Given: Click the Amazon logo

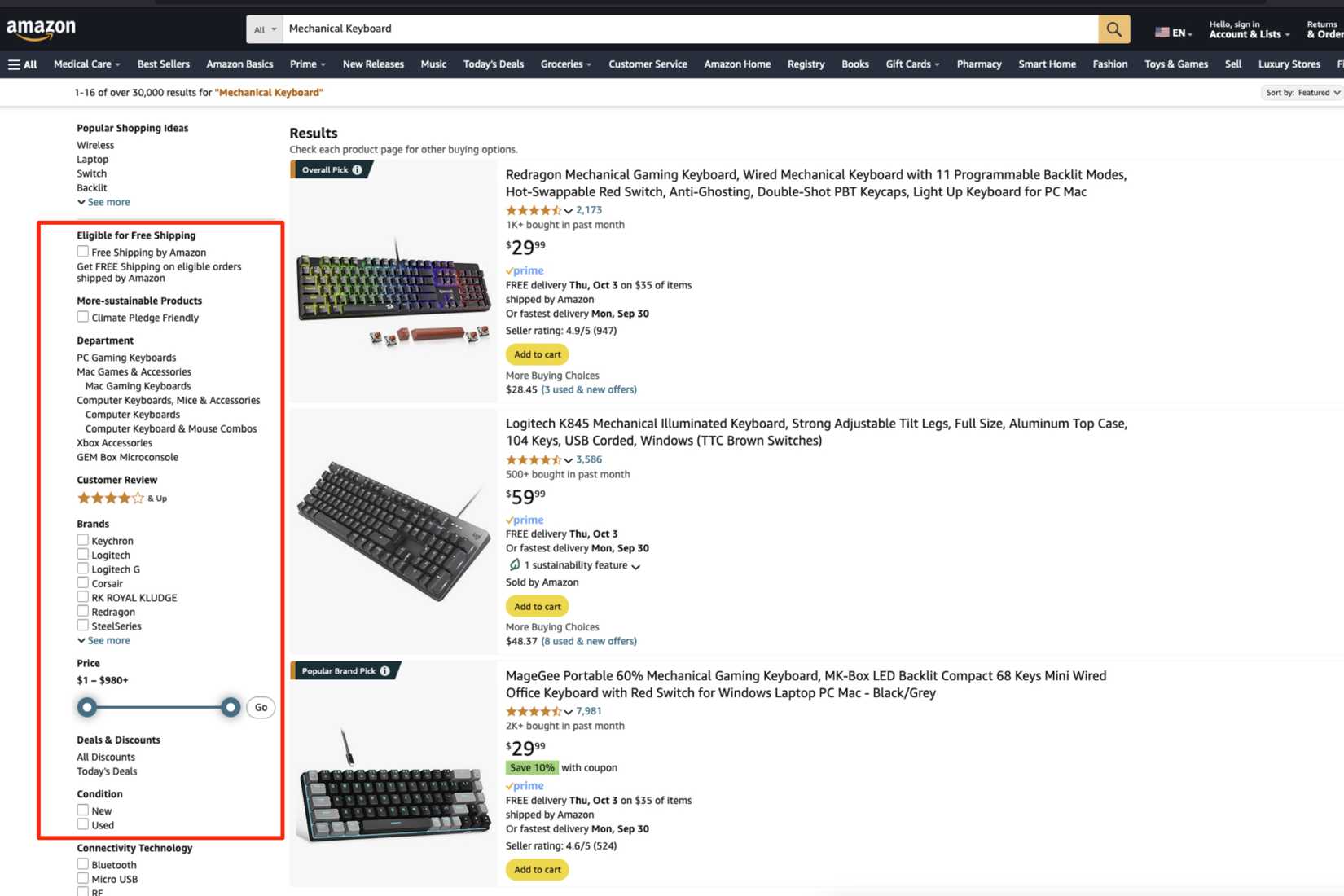Looking at the screenshot, I should click(x=41, y=29).
